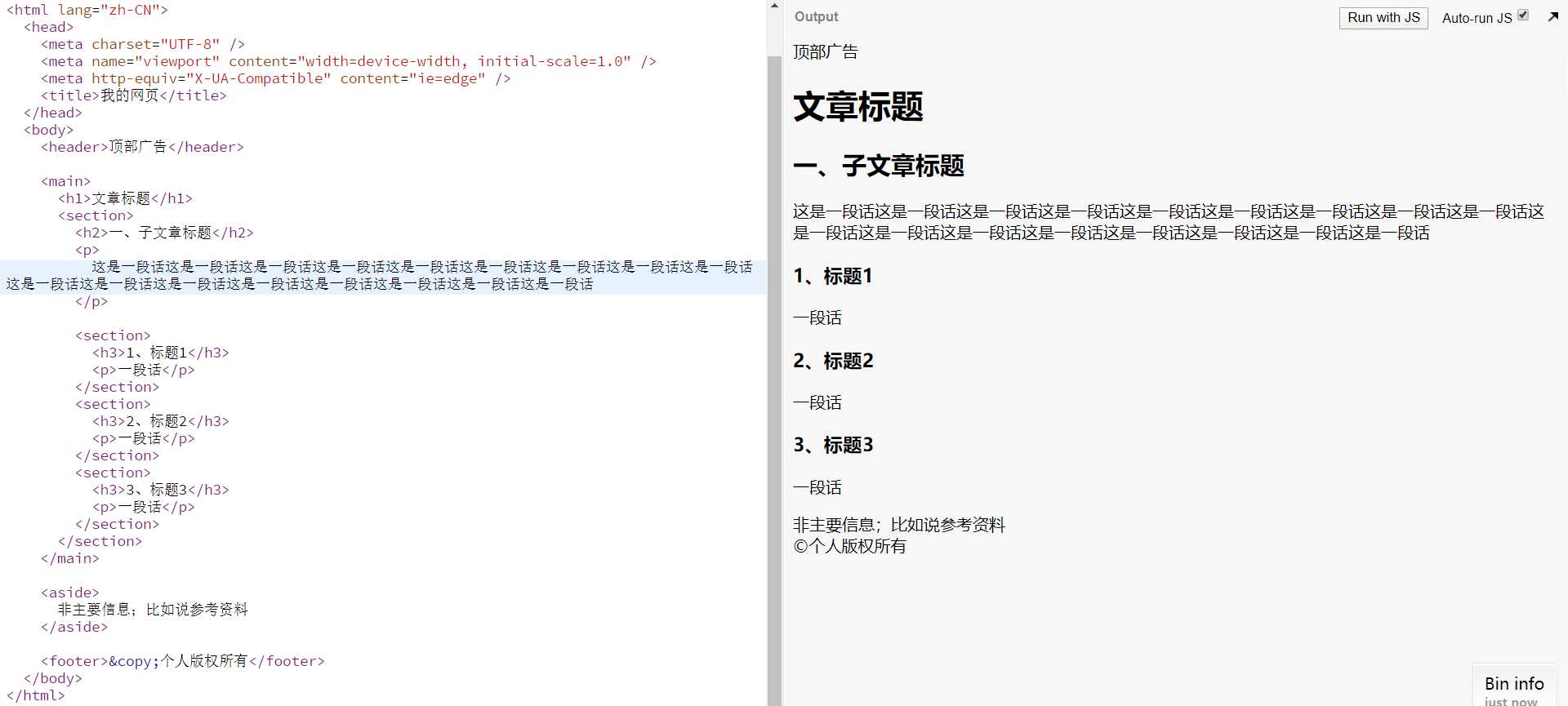Click the h1 文章标题 code line
Image resolution: width=1568 pixels, height=706 pixels.
126,198
